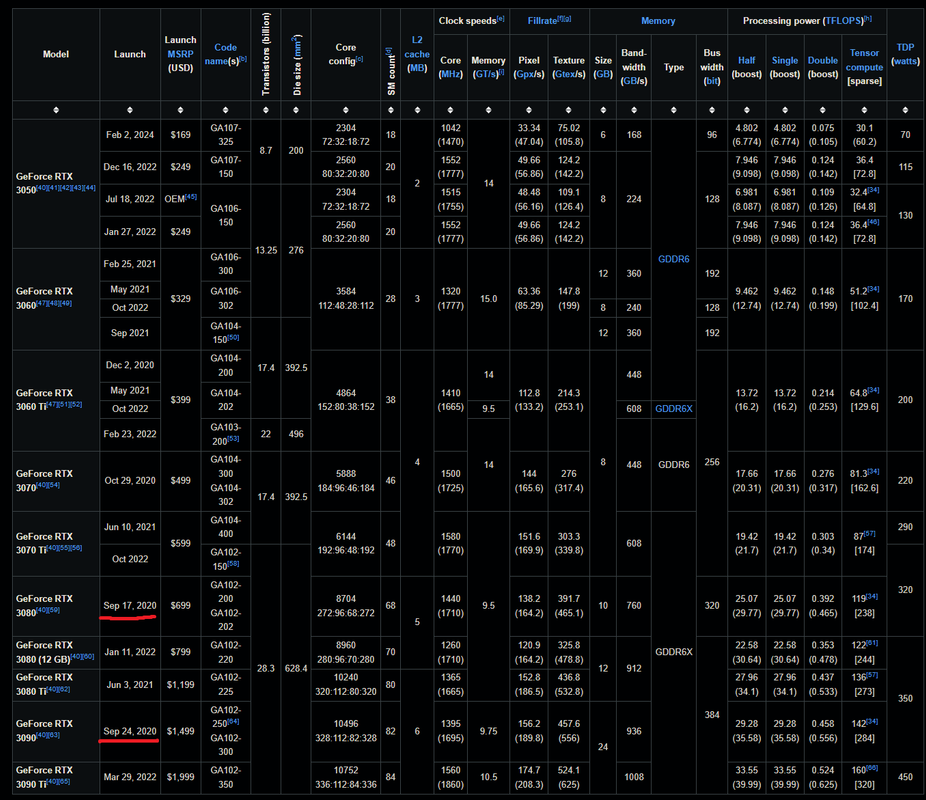This screenshot has width=926, height=800.
Task: Sort by Single precision column arrow
Action: click(x=785, y=110)
